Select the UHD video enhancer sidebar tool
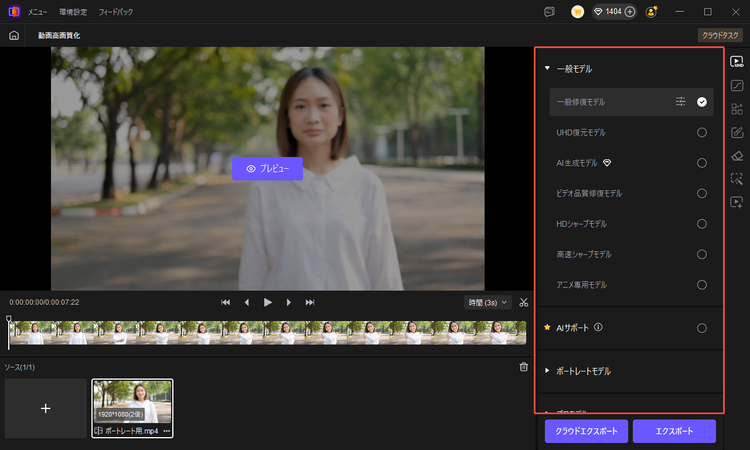 pyautogui.click(x=737, y=61)
